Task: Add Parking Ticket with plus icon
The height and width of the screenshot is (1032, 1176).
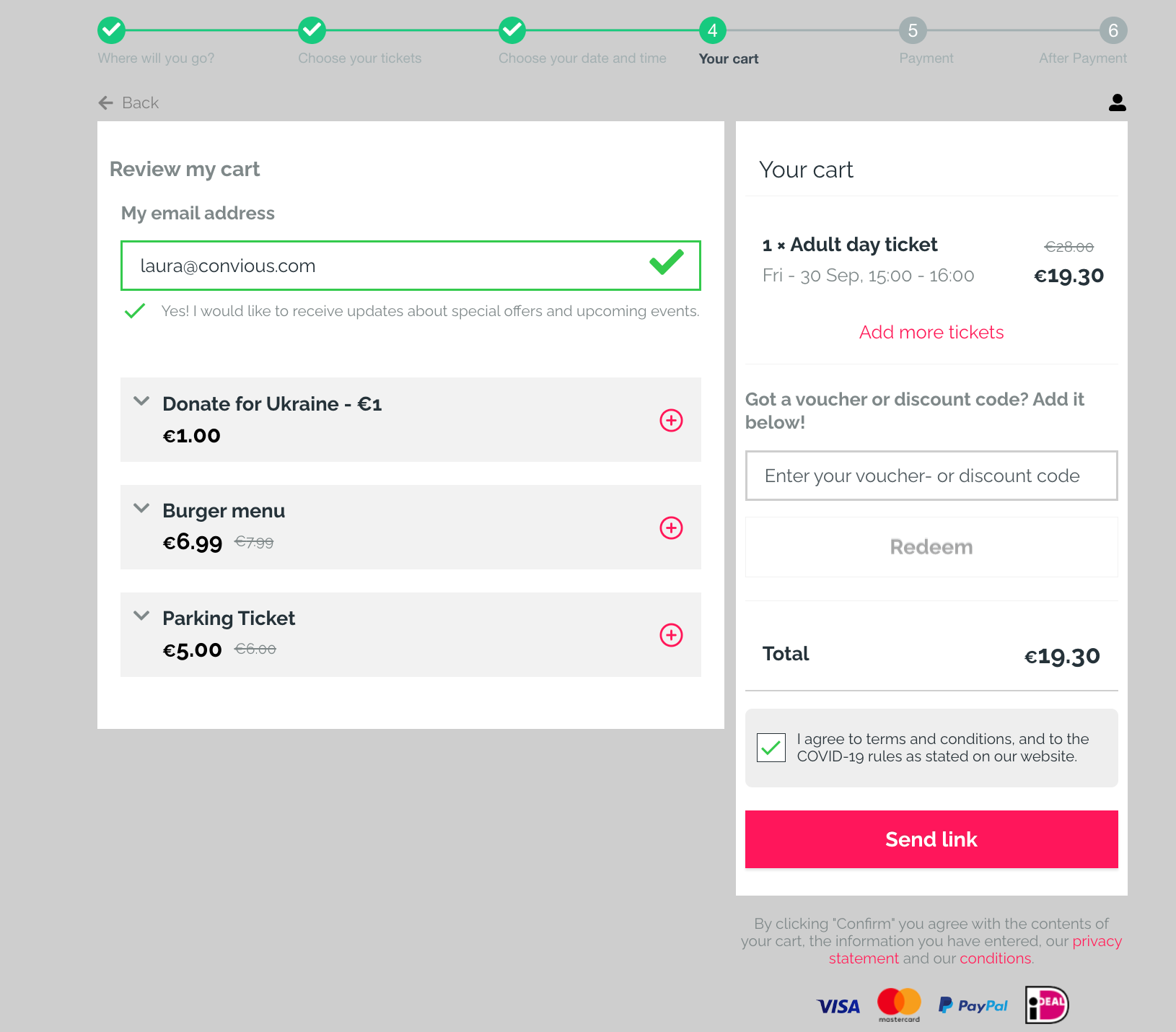Action: pyautogui.click(x=671, y=635)
